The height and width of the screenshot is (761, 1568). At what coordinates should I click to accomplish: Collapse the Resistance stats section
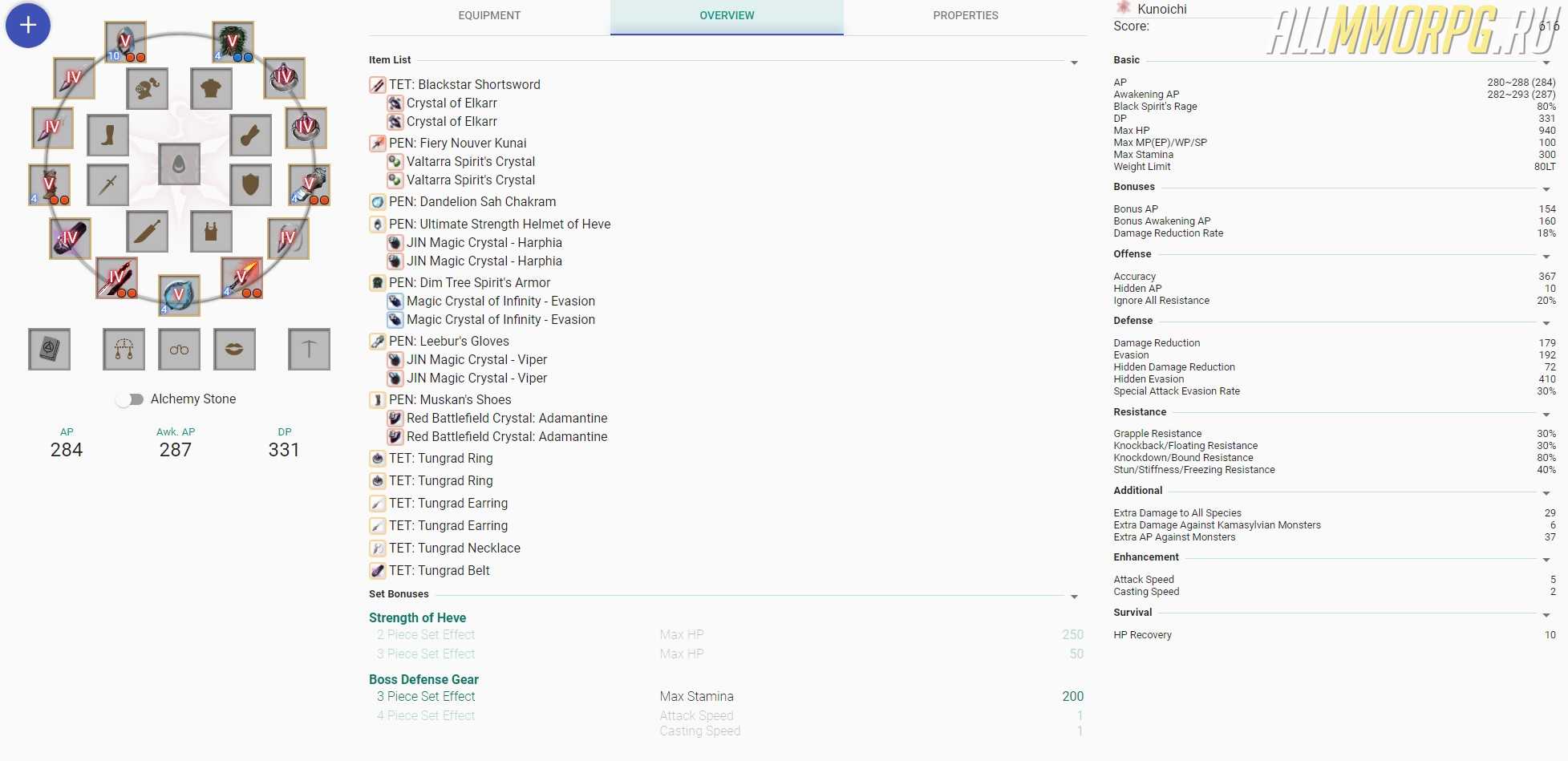coord(1546,415)
